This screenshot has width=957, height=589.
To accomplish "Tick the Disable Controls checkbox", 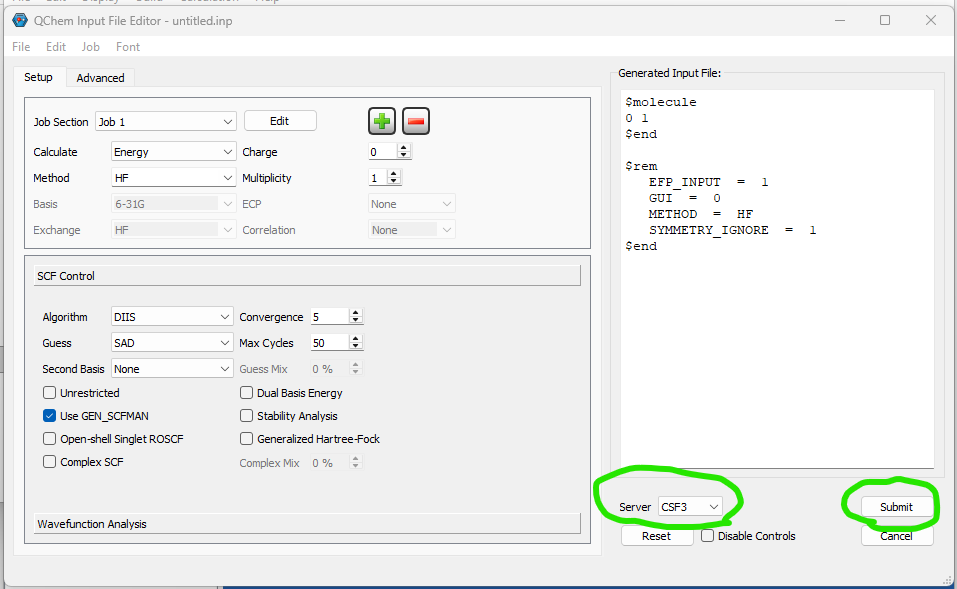I will coord(708,536).
